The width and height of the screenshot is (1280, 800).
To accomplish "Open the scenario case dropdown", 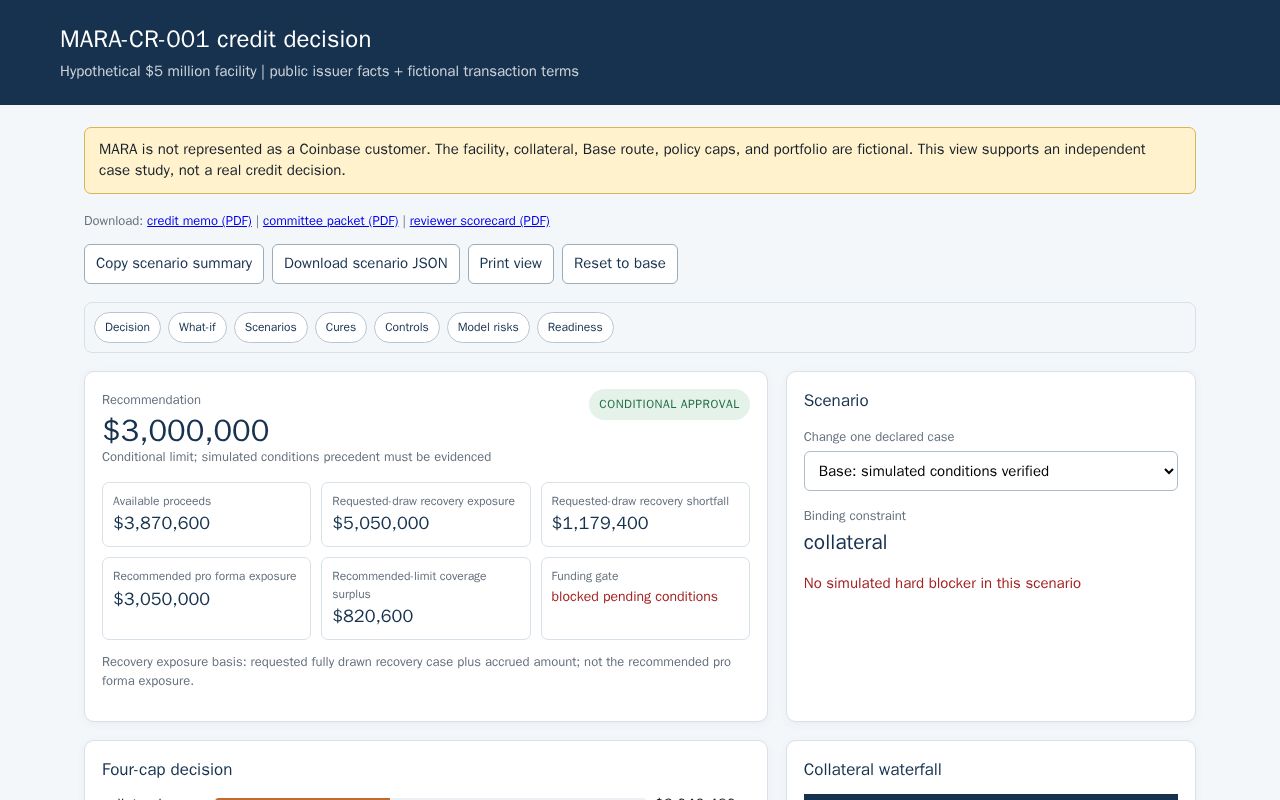I will point(991,471).
